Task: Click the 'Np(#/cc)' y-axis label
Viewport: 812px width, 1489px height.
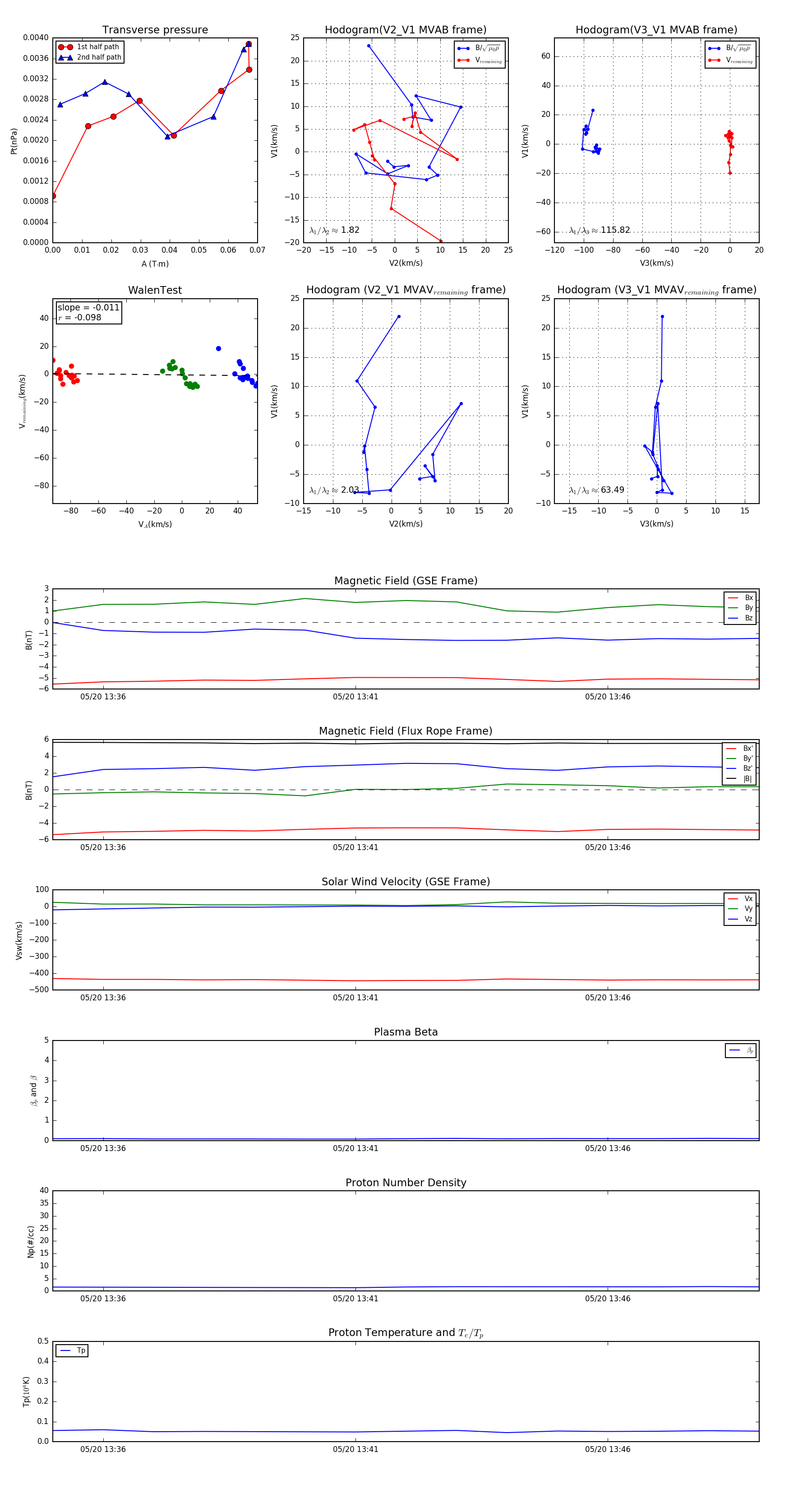Action: pyautogui.click(x=31, y=1241)
